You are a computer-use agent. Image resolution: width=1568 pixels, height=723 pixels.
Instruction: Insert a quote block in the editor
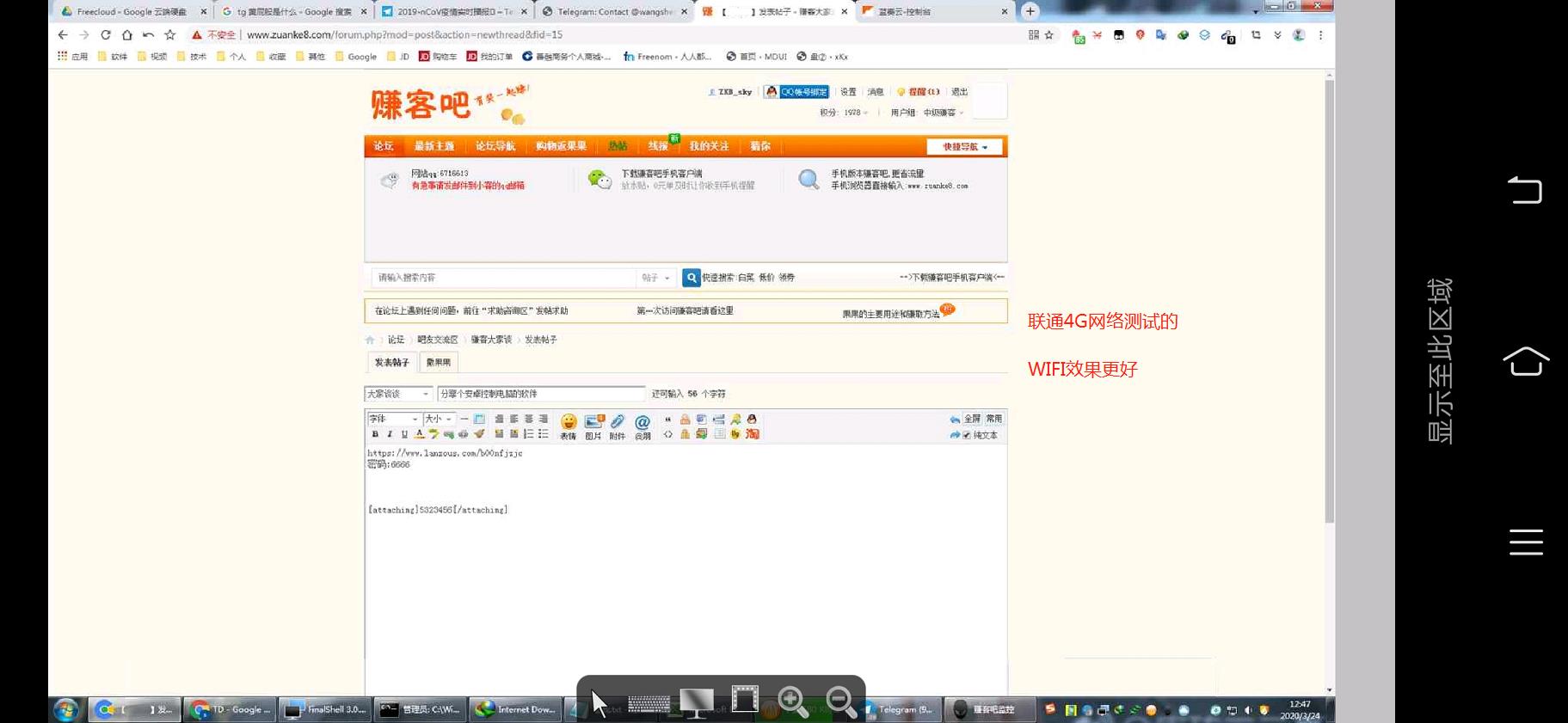pos(668,419)
